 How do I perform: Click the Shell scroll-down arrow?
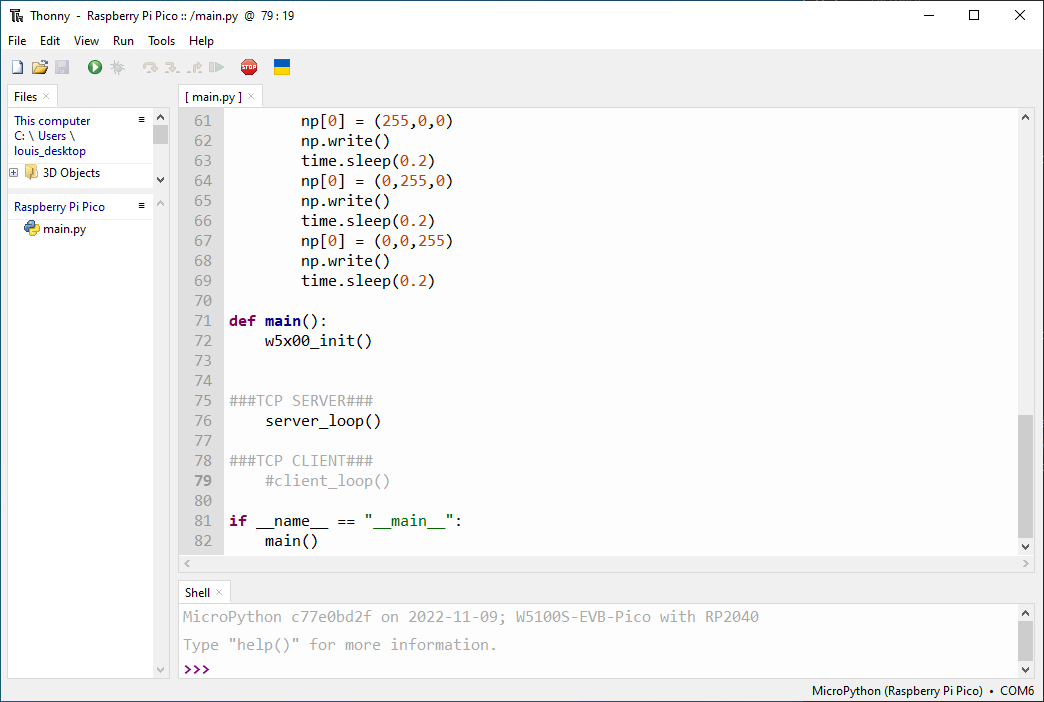(1025, 669)
